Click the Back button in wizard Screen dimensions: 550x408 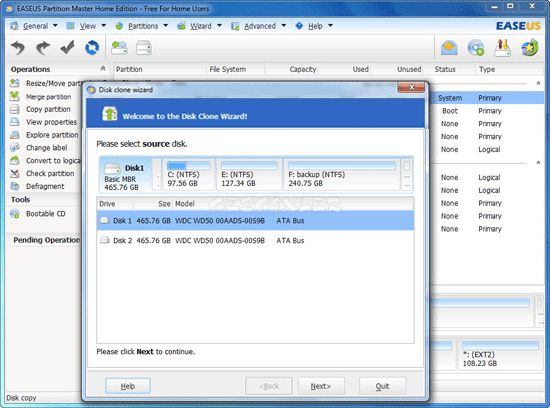[x=269, y=386]
